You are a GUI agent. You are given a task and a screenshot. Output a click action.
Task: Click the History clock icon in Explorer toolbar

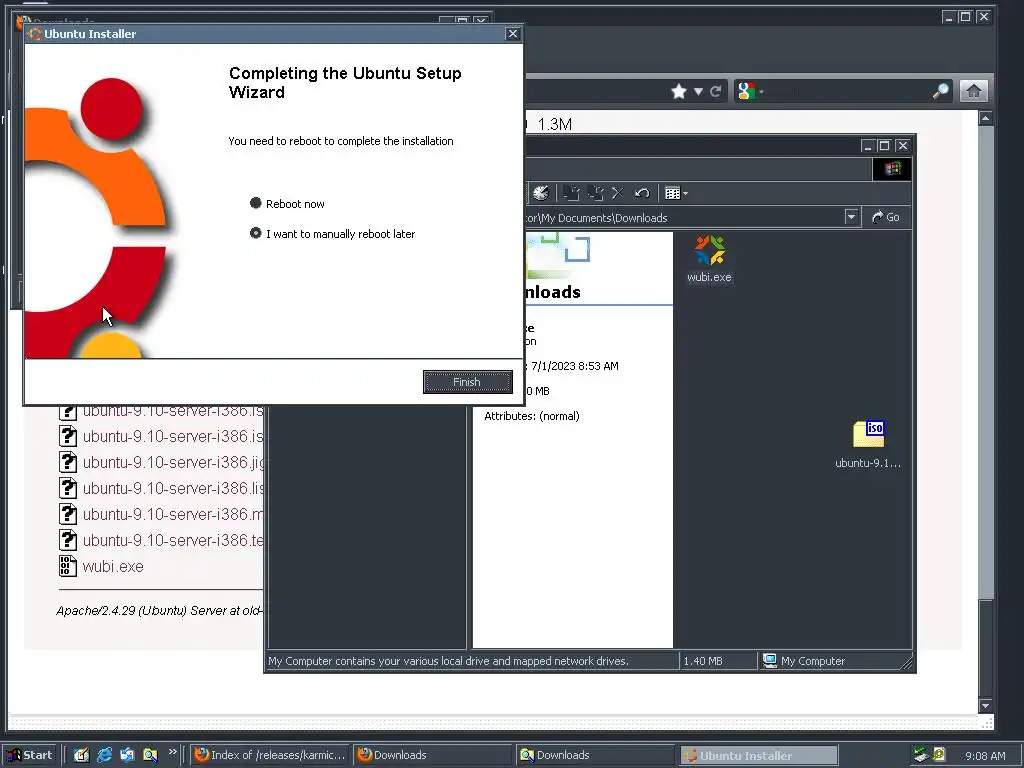[x=541, y=193]
